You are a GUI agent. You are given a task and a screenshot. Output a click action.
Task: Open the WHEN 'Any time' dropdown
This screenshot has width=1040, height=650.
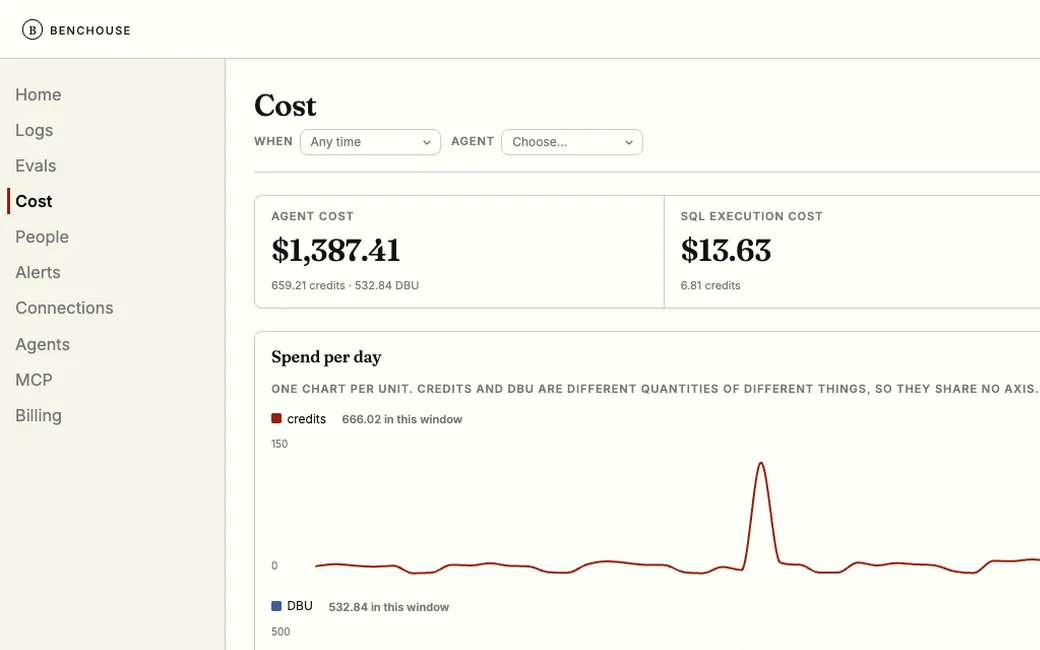pos(370,142)
